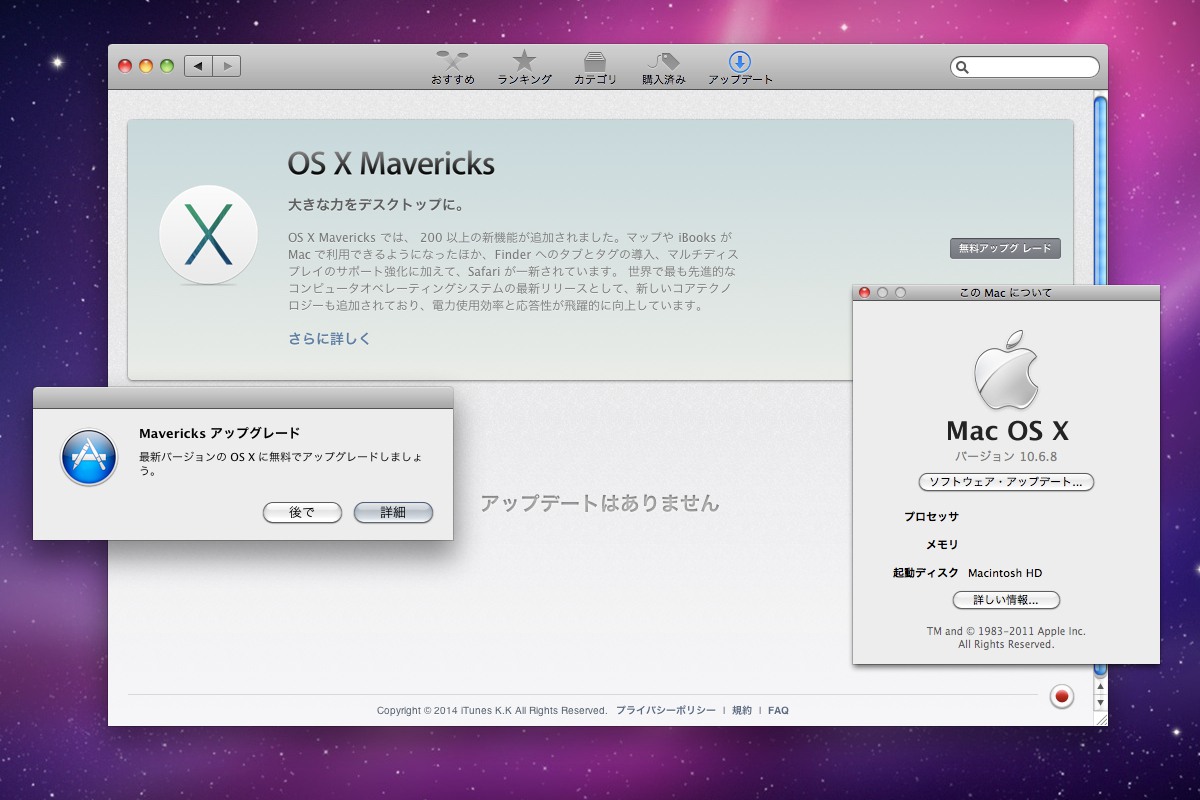The height and width of the screenshot is (800, 1200).
Task: Click ソフトウェア・アップデート... button
Action: click(x=1006, y=482)
